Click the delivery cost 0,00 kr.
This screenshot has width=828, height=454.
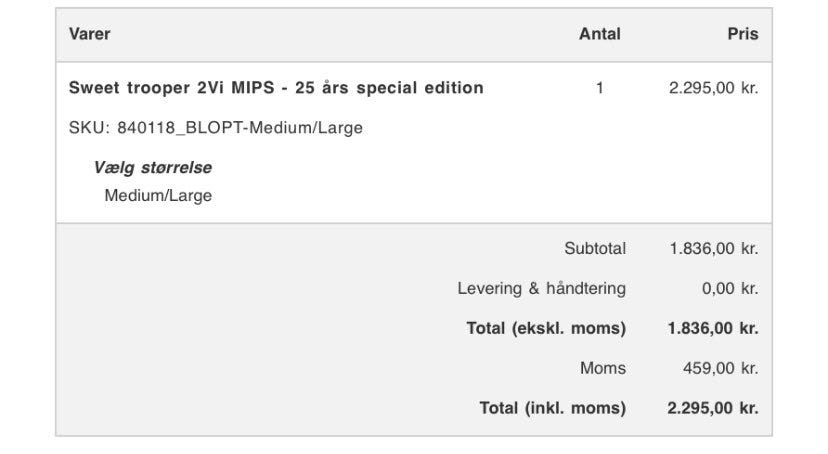click(729, 289)
